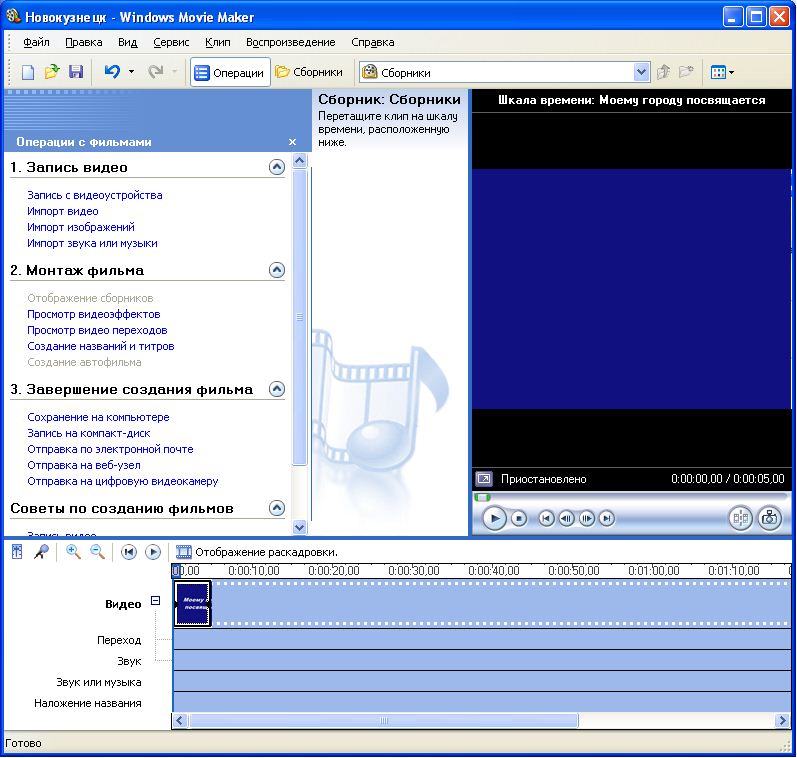Click the up one level icon

coord(663,72)
